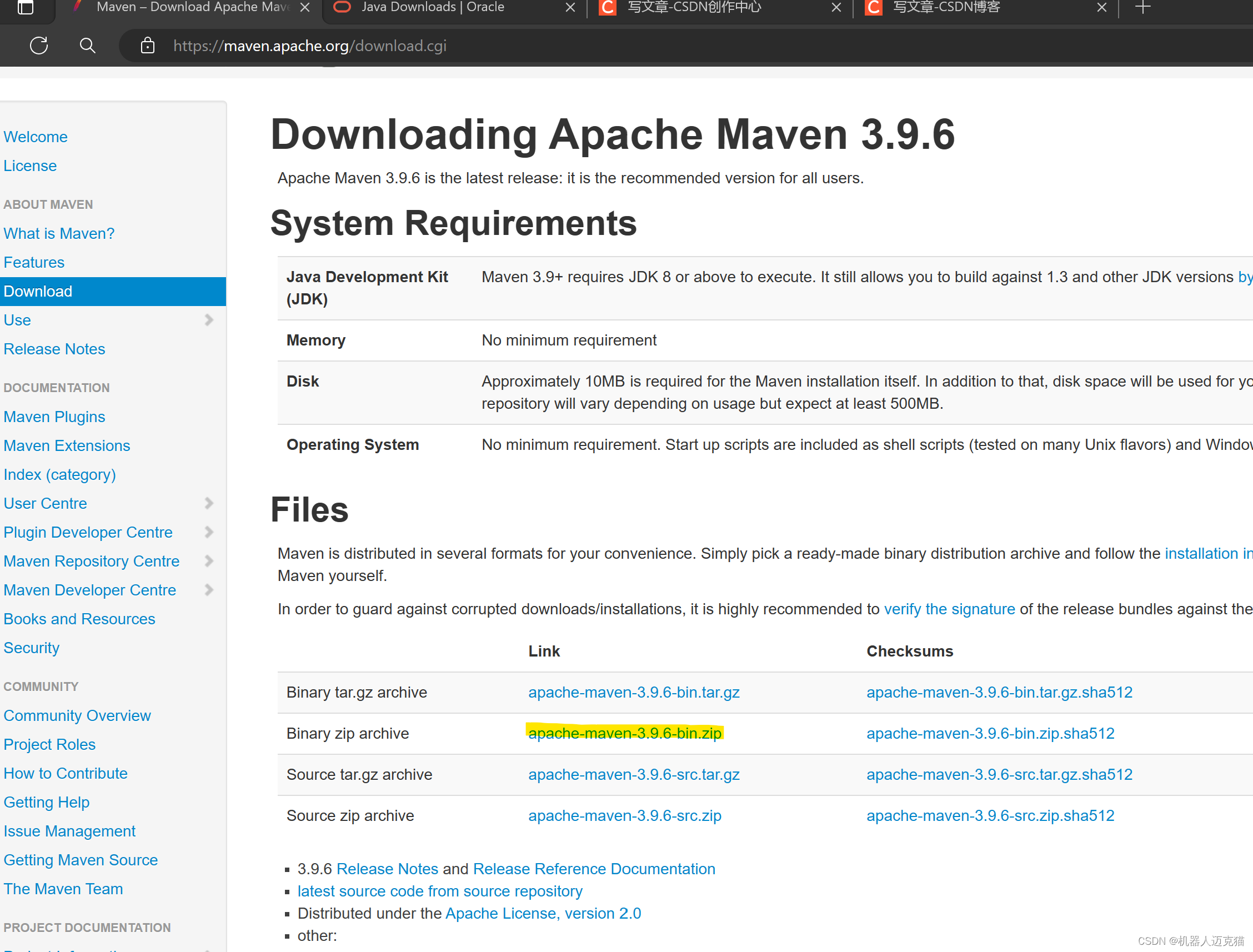The image size is (1253, 952).
Task: Open Books and Resources link
Action: (79, 619)
